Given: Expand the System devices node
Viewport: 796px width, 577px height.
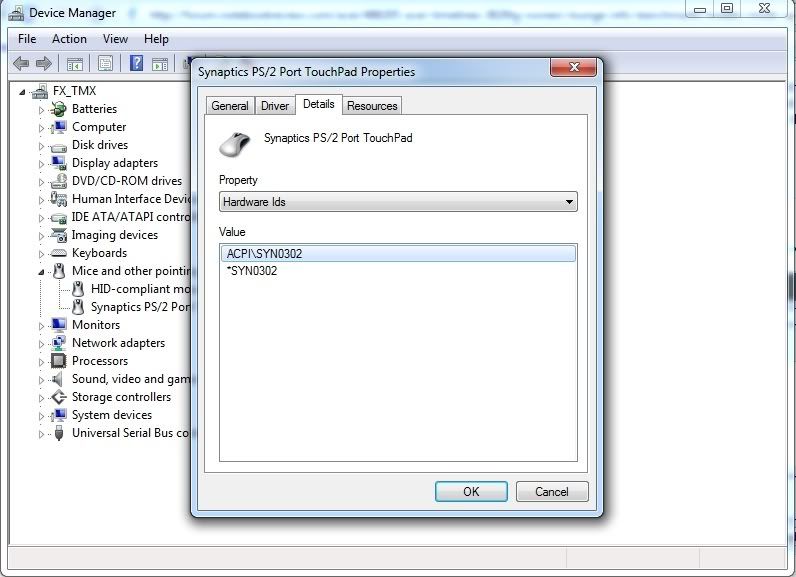Looking at the screenshot, I should tap(41, 416).
